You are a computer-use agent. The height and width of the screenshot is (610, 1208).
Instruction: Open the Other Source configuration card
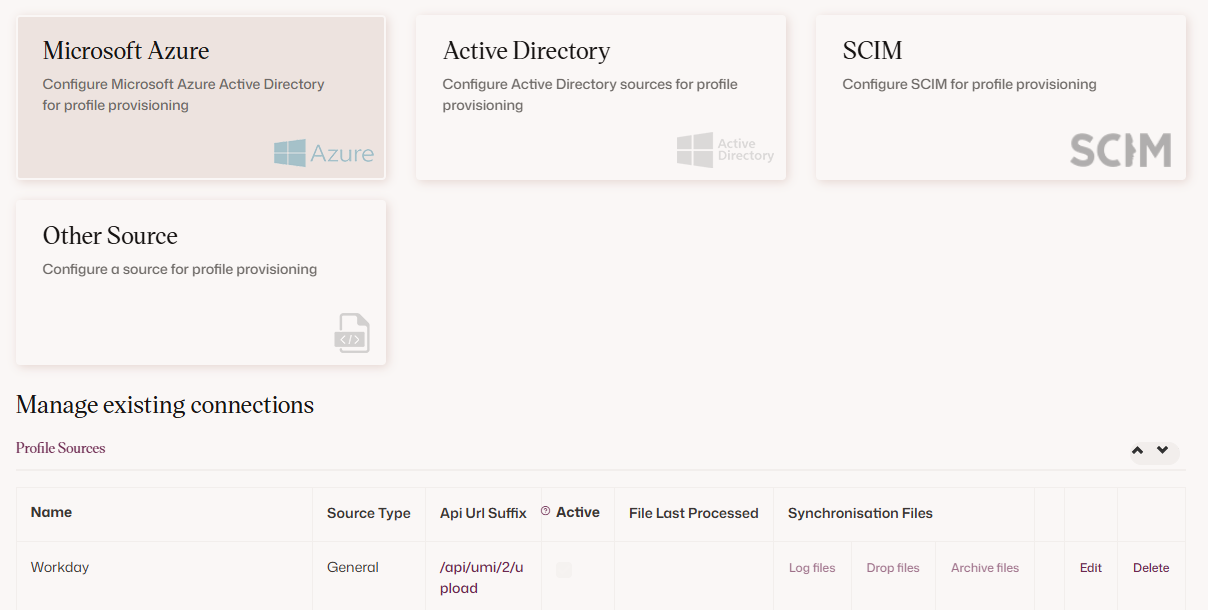pos(201,283)
